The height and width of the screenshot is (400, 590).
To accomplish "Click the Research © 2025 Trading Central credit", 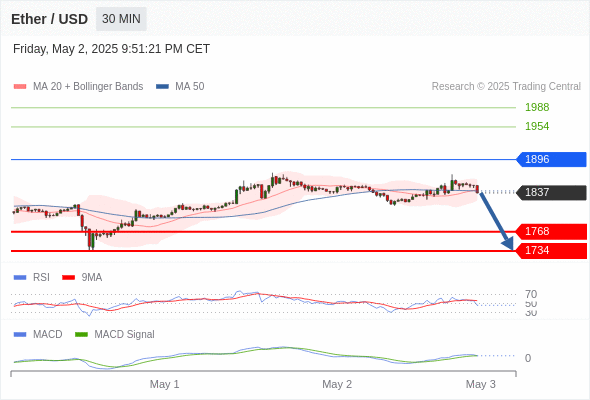I will click(506, 87).
